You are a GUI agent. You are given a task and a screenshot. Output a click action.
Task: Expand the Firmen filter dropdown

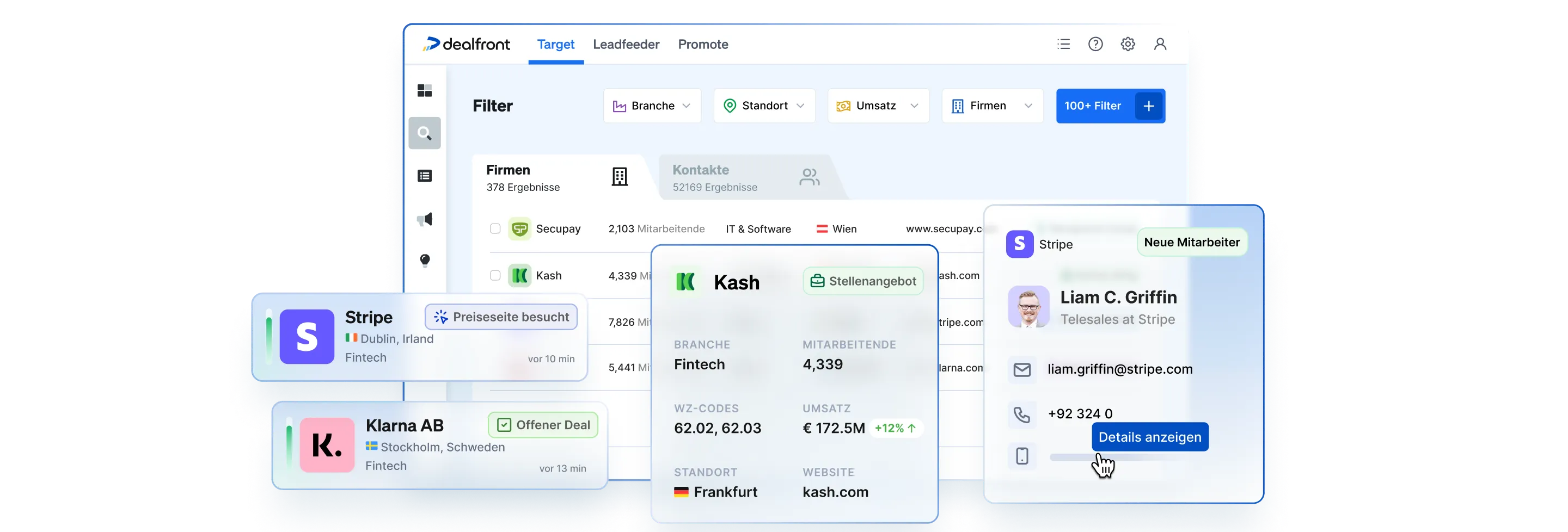[x=992, y=106]
